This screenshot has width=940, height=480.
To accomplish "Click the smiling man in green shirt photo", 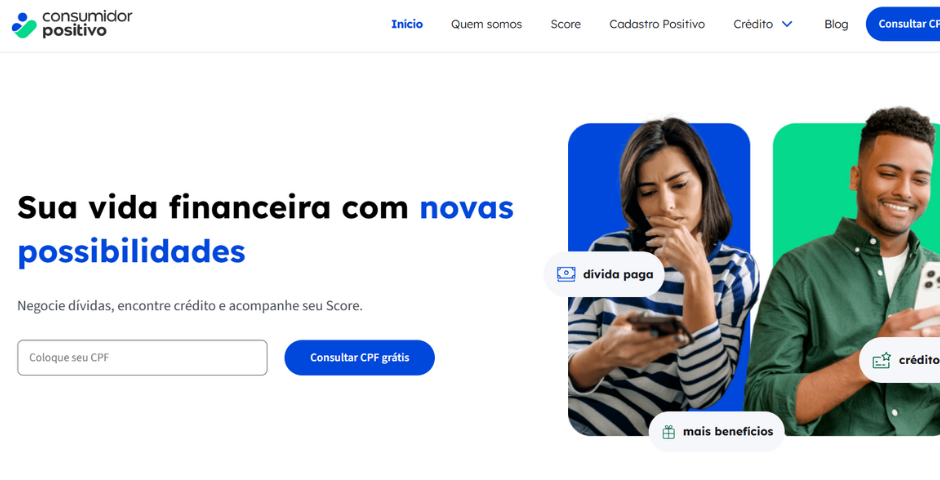I will pyautogui.click(x=845, y=273).
